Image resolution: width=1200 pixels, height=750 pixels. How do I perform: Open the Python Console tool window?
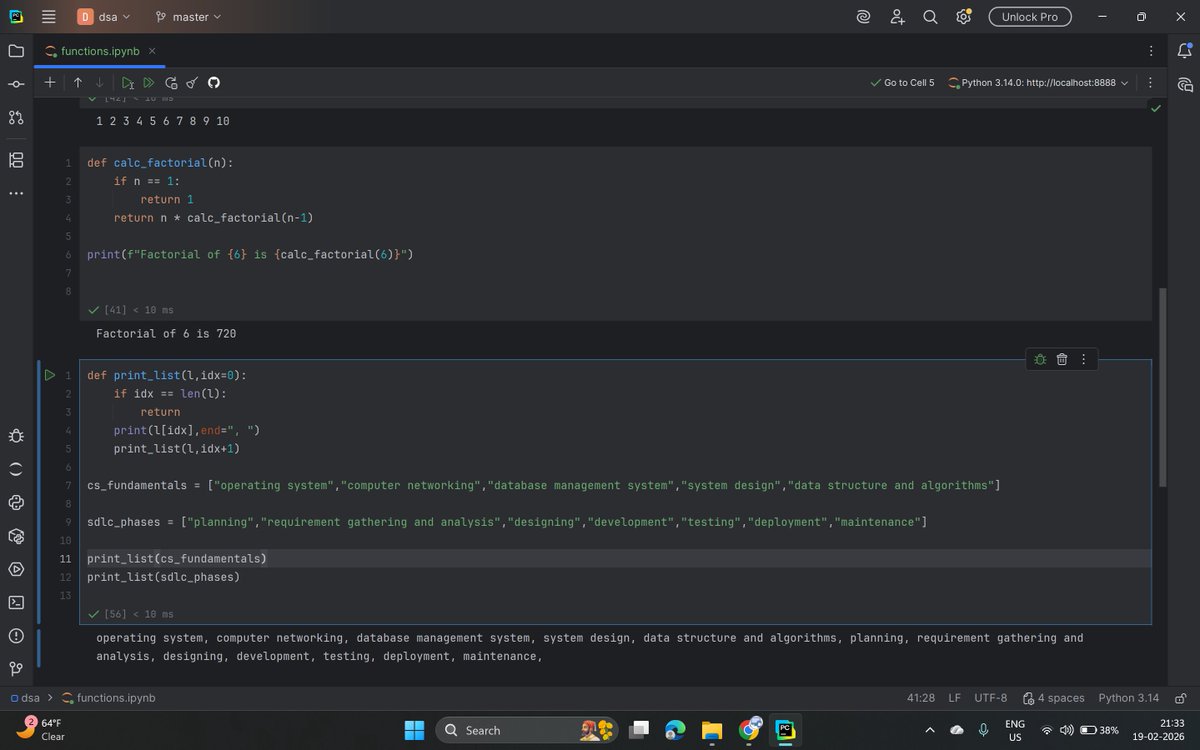point(15,502)
